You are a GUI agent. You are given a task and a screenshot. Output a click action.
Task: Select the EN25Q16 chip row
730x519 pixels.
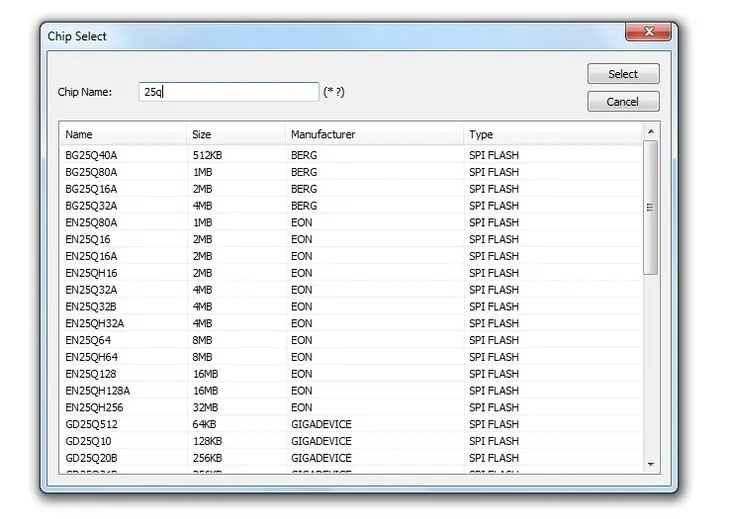pos(351,239)
